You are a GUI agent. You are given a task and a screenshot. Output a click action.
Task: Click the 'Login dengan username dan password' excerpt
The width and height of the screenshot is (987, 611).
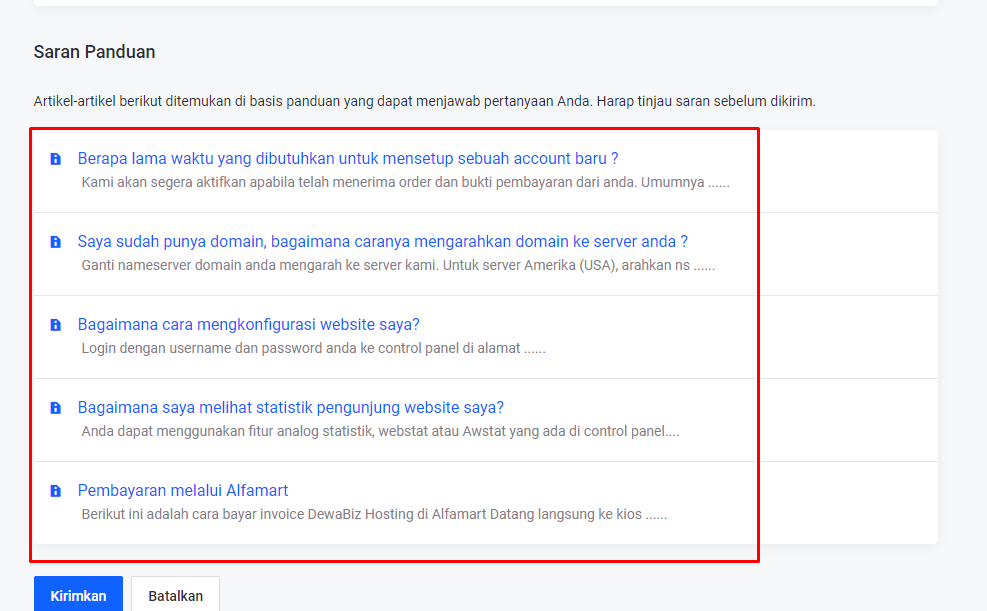click(313, 349)
